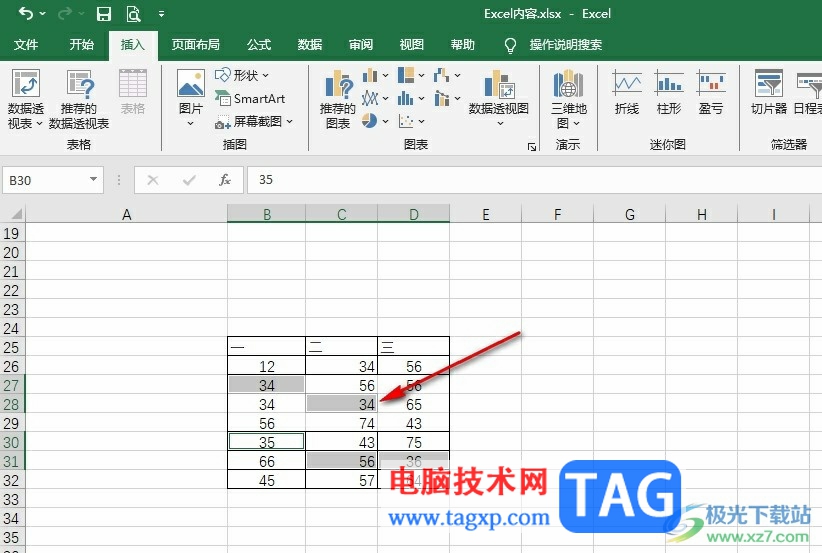
Task: Click cell B26 containing 12
Action: point(266,366)
